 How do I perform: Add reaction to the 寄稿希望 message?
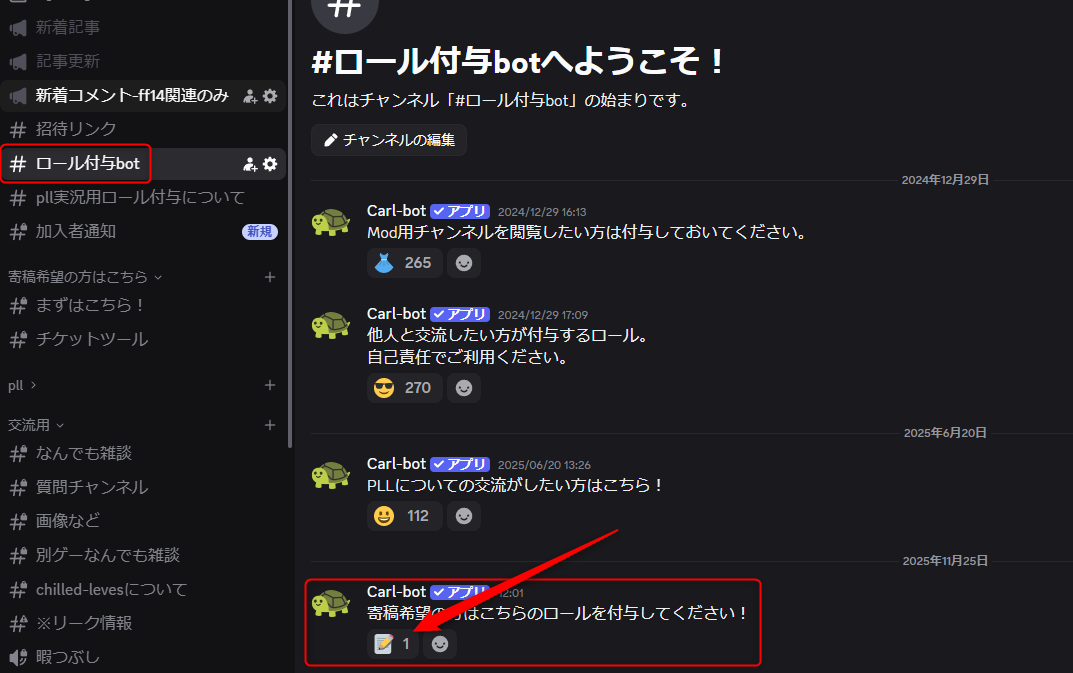(x=440, y=644)
